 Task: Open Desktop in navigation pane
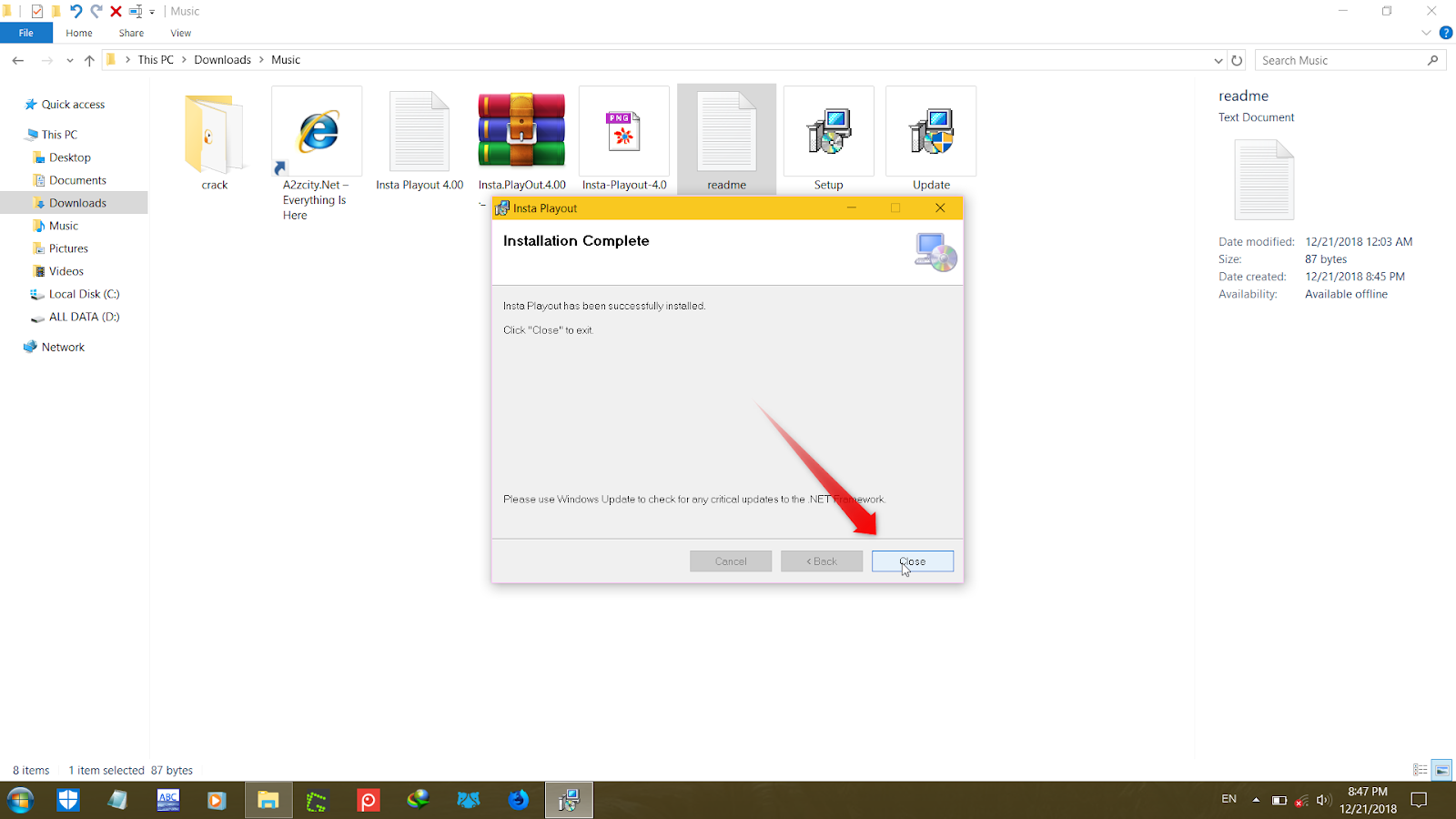(69, 157)
